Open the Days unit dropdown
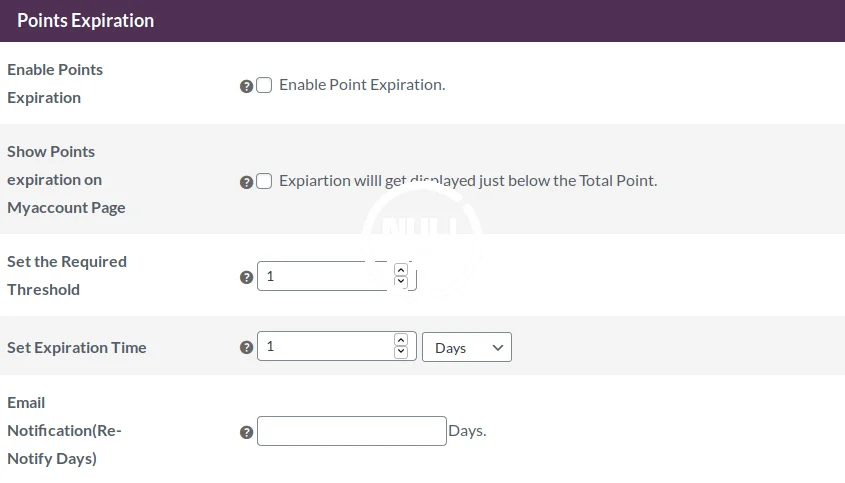Image resolution: width=845 pixels, height=483 pixels. [467, 347]
